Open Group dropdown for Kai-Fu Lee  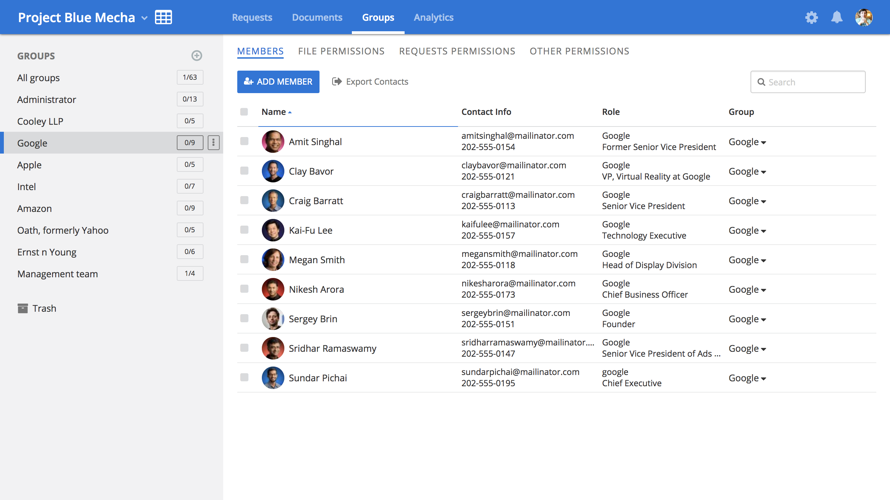[747, 230]
